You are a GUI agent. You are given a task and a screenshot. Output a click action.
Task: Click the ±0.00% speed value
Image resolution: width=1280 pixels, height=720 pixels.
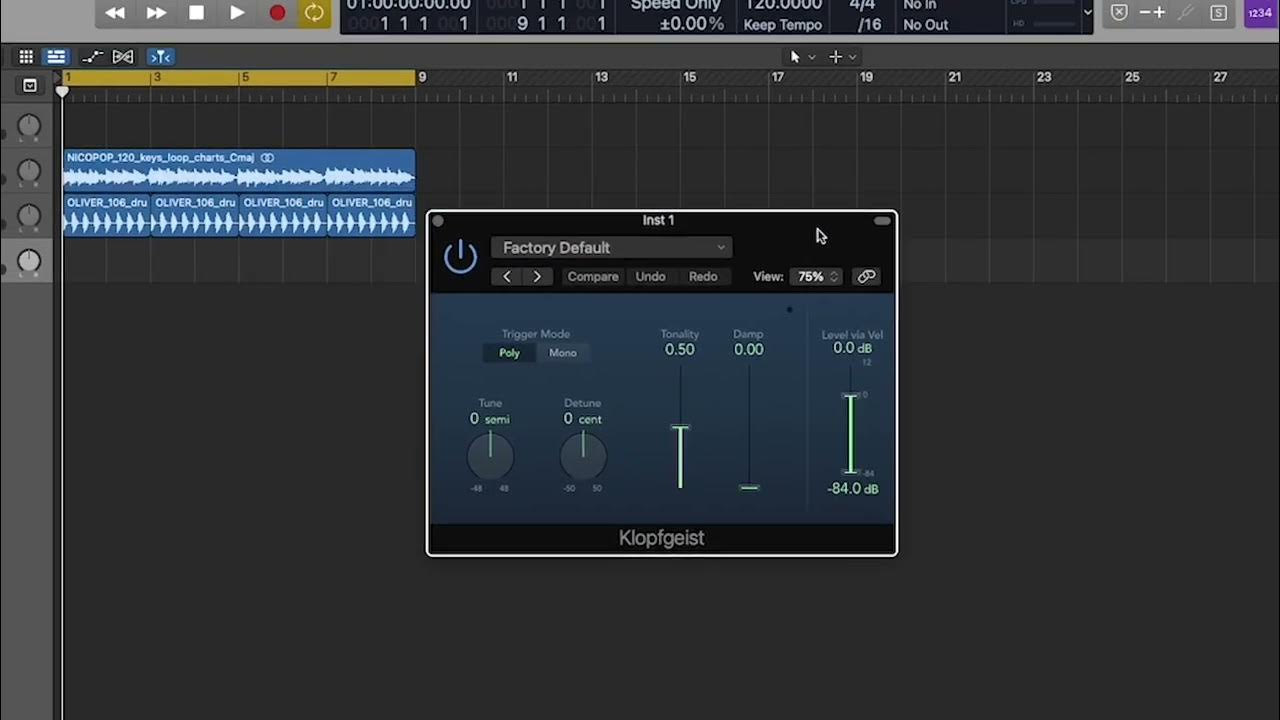click(x=691, y=25)
